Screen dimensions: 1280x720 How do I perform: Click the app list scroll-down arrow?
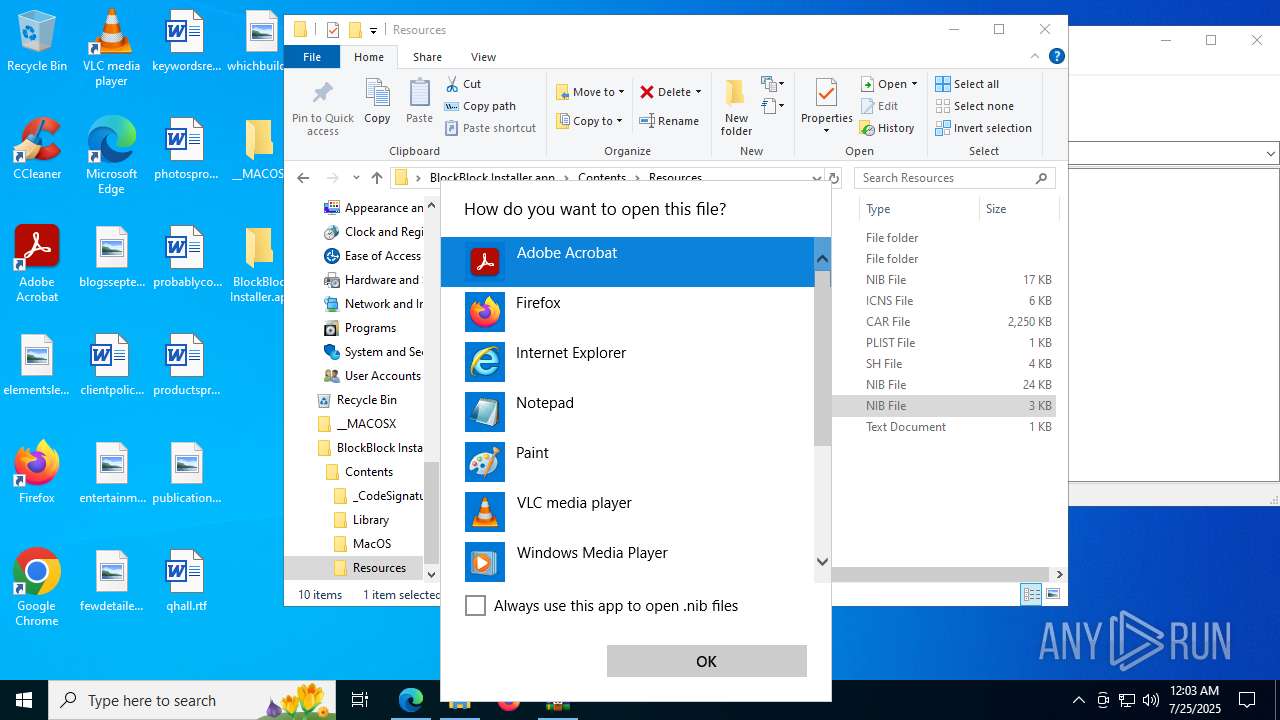[x=822, y=562]
